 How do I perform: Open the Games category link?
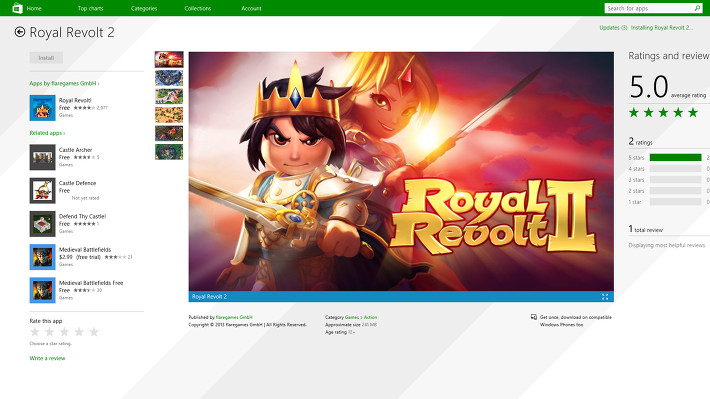[x=352, y=317]
